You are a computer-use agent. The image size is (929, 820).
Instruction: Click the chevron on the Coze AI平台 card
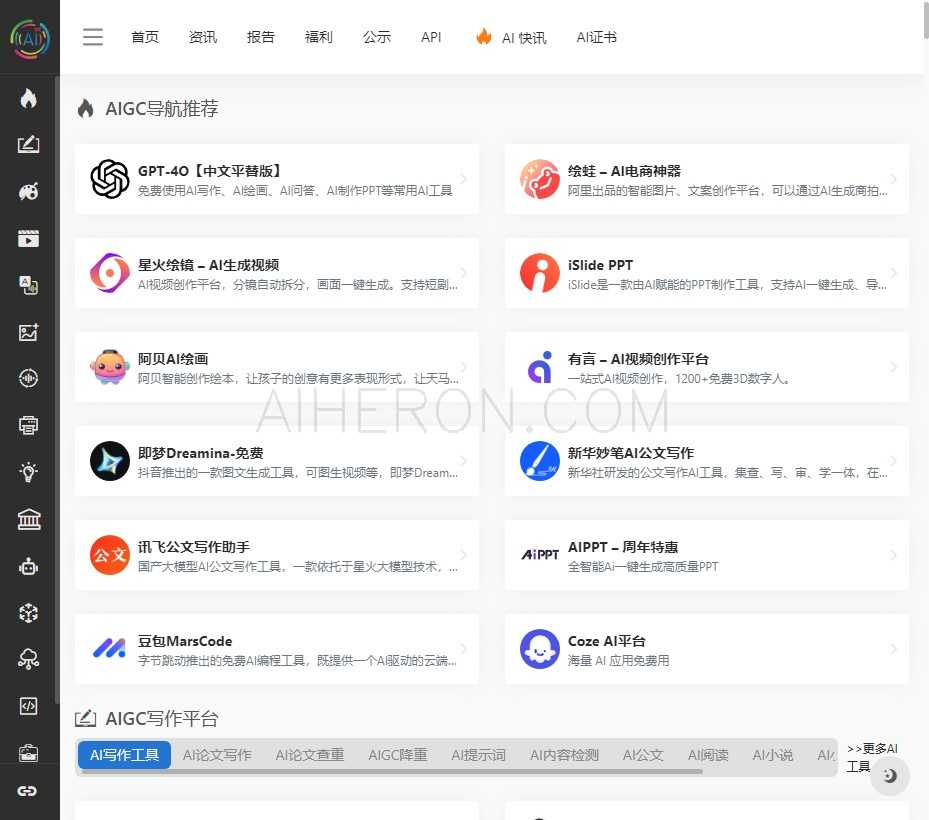click(x=893, y=649)
